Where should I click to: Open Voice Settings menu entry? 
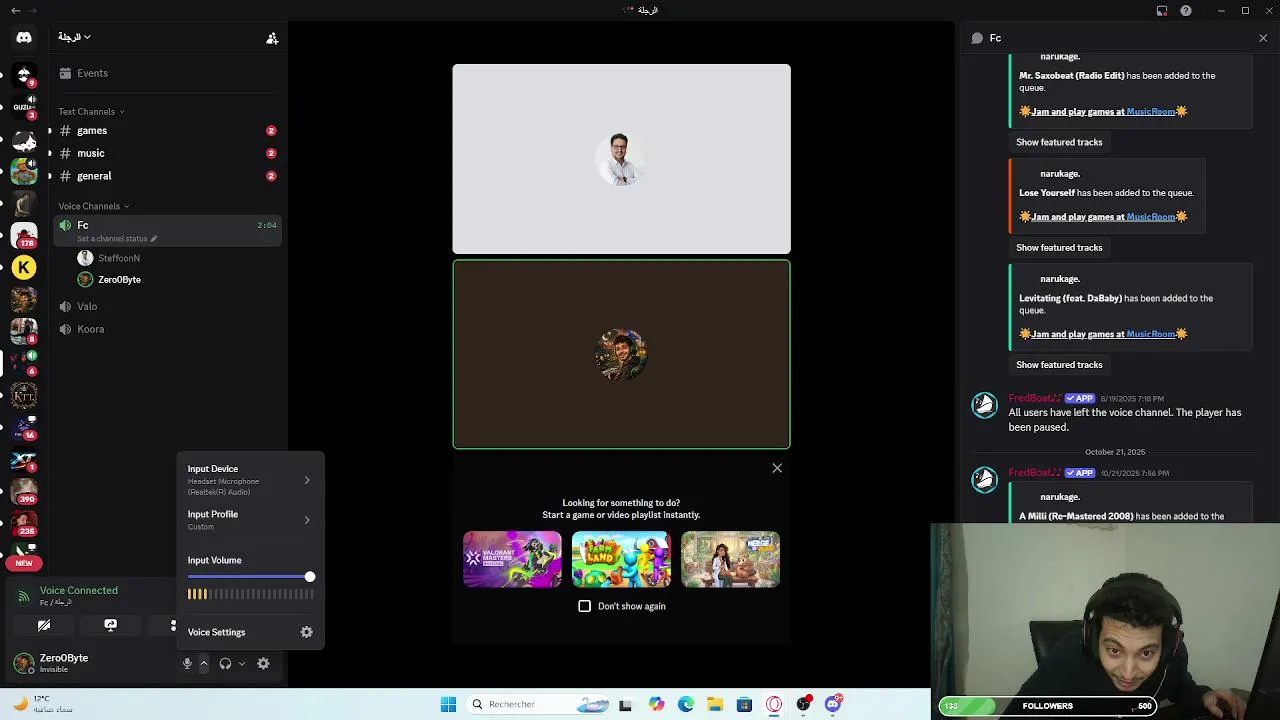(x=249, y=632)
